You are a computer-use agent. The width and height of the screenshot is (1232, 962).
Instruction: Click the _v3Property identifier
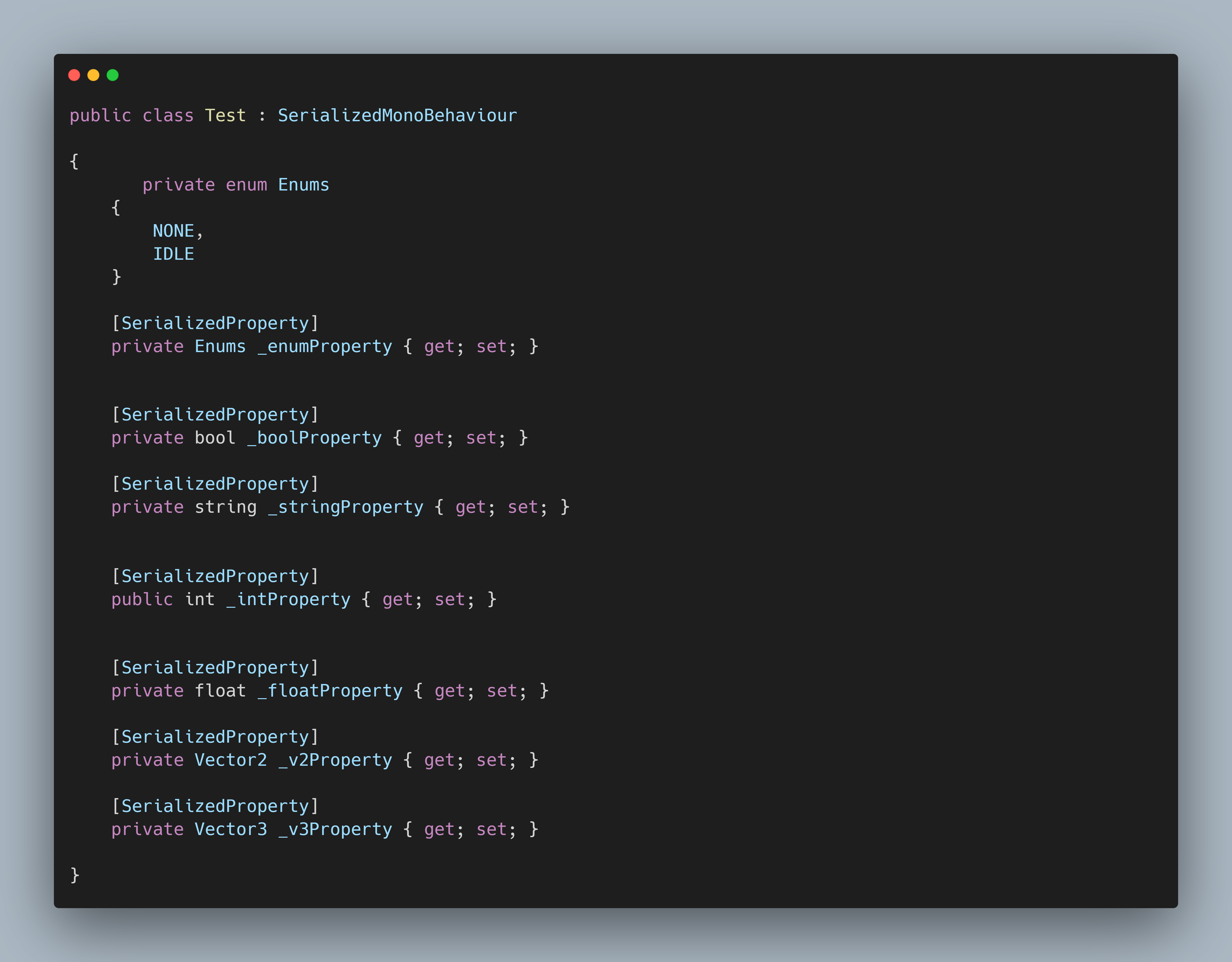335,829
